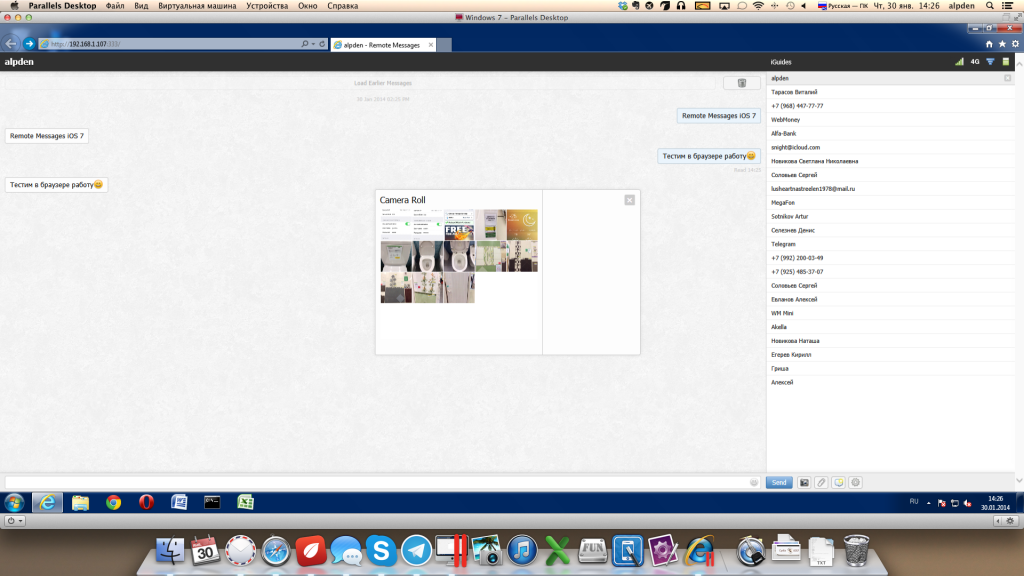Open the address bar dropdown arrow
Image resolution: width=1024 pixels, height=576 pixels.
[x=313, y=44]
